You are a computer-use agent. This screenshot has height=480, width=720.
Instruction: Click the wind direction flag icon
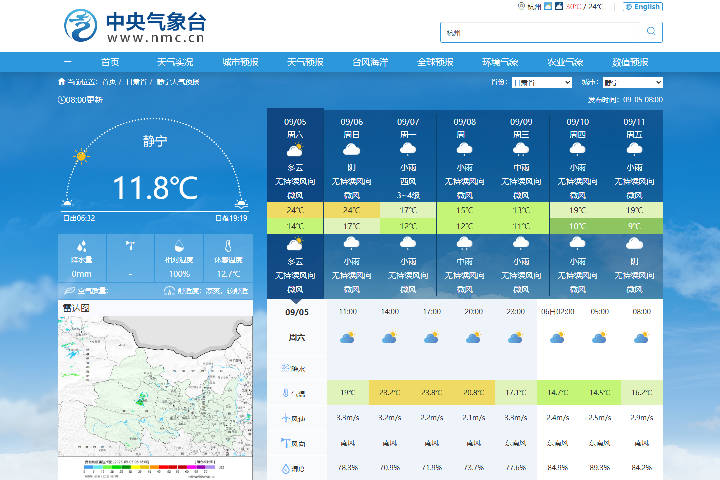click(130, 246)
